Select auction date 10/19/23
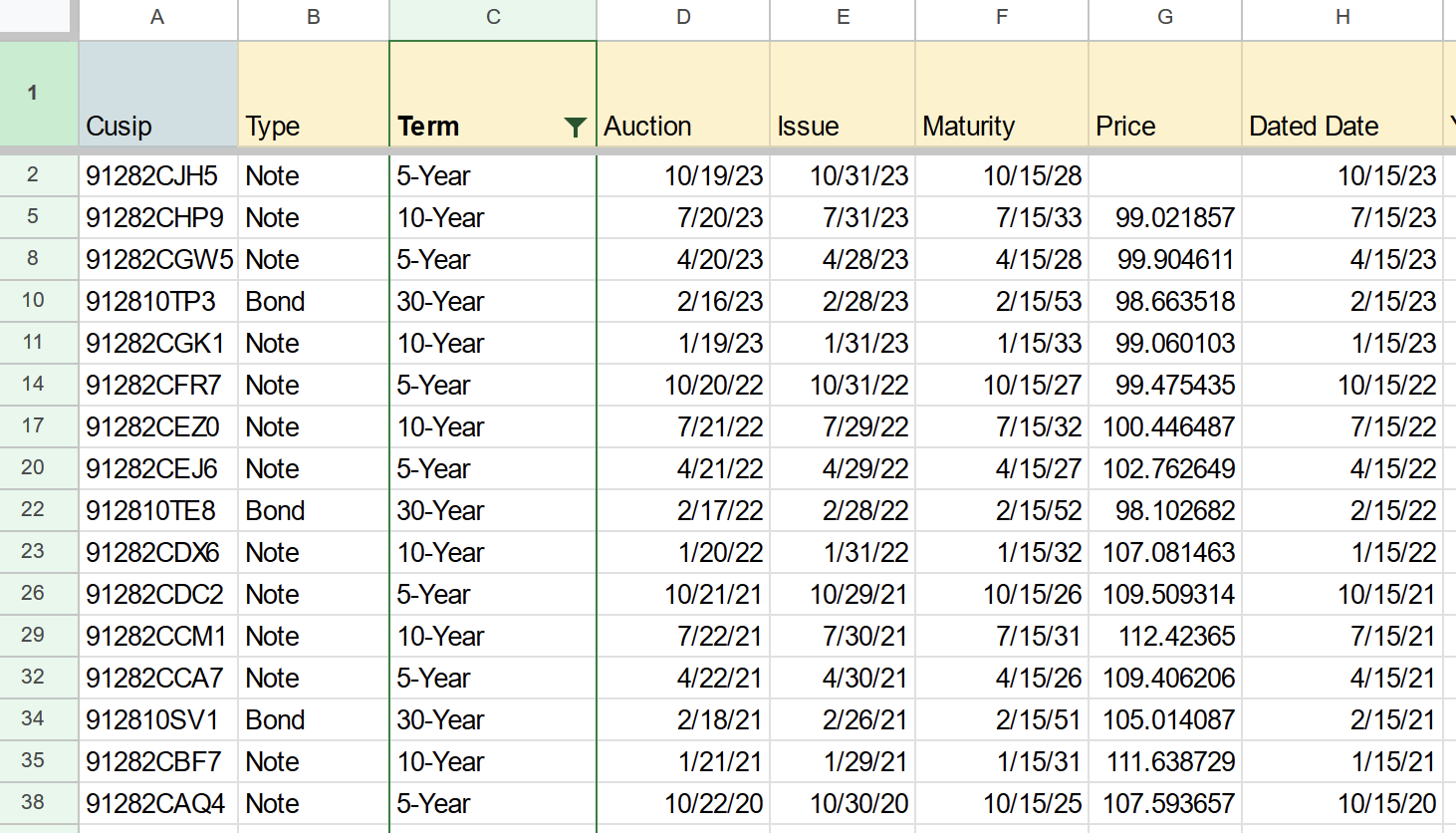The height and width of the screenshot is (833, 1456). click(683, 175)
